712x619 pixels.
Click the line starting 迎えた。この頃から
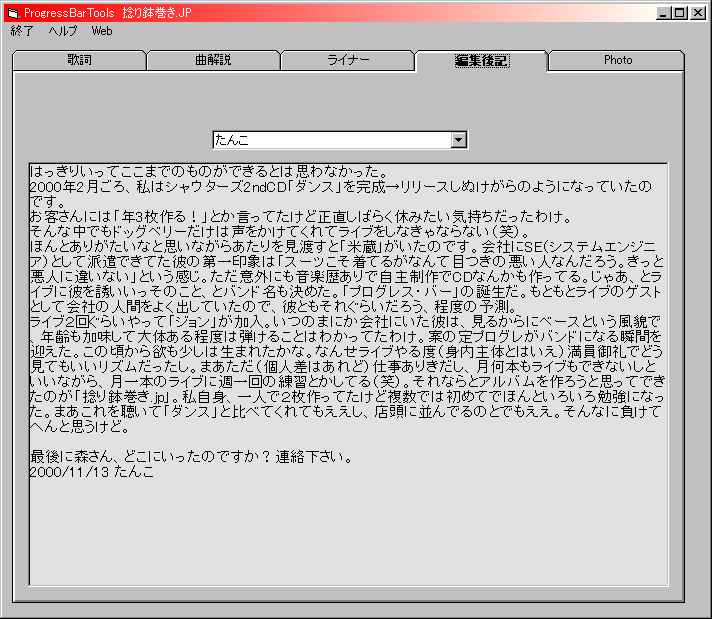click(x=346, y=352)
